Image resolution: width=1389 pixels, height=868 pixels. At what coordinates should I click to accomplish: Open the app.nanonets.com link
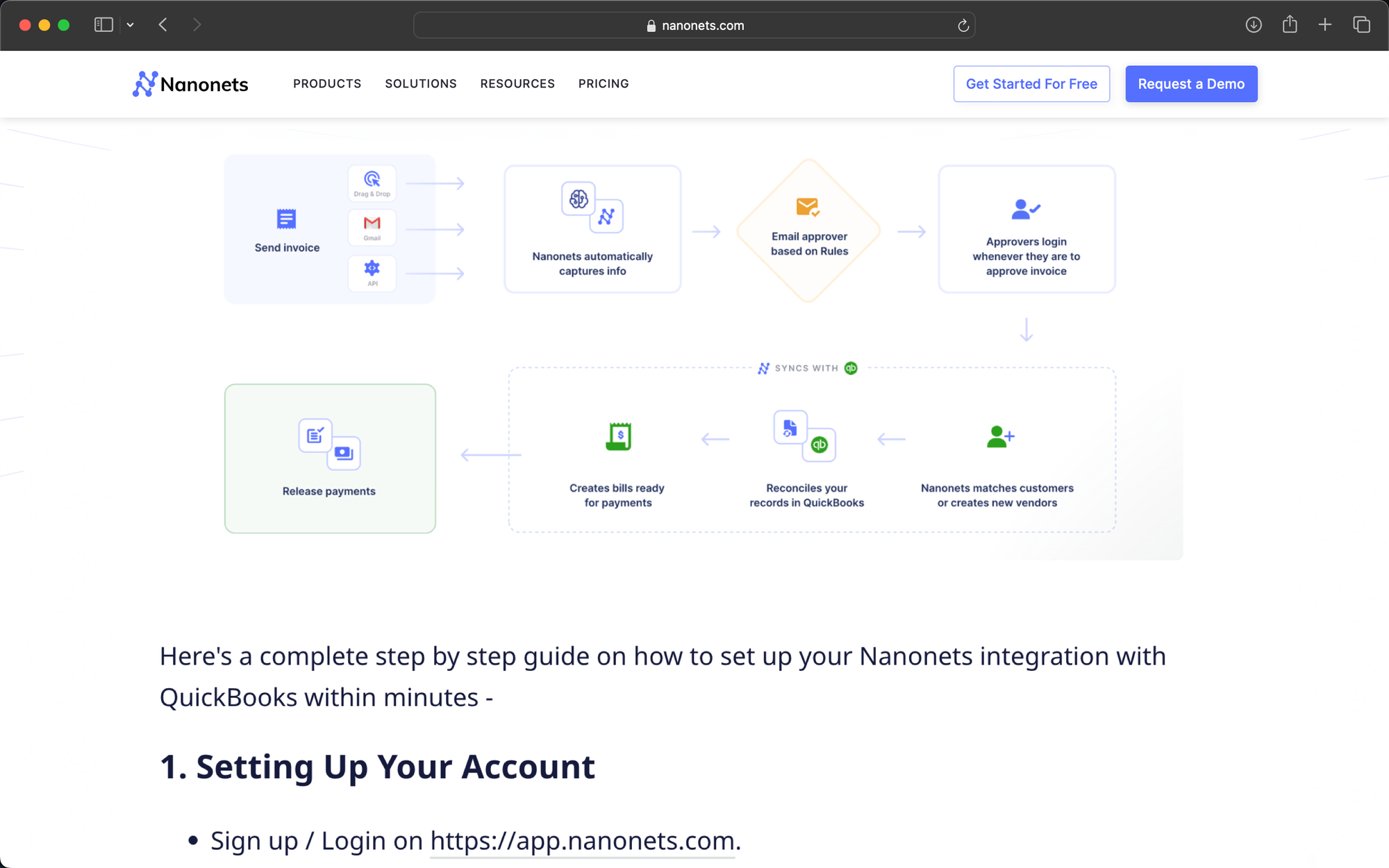pos(582,841)
